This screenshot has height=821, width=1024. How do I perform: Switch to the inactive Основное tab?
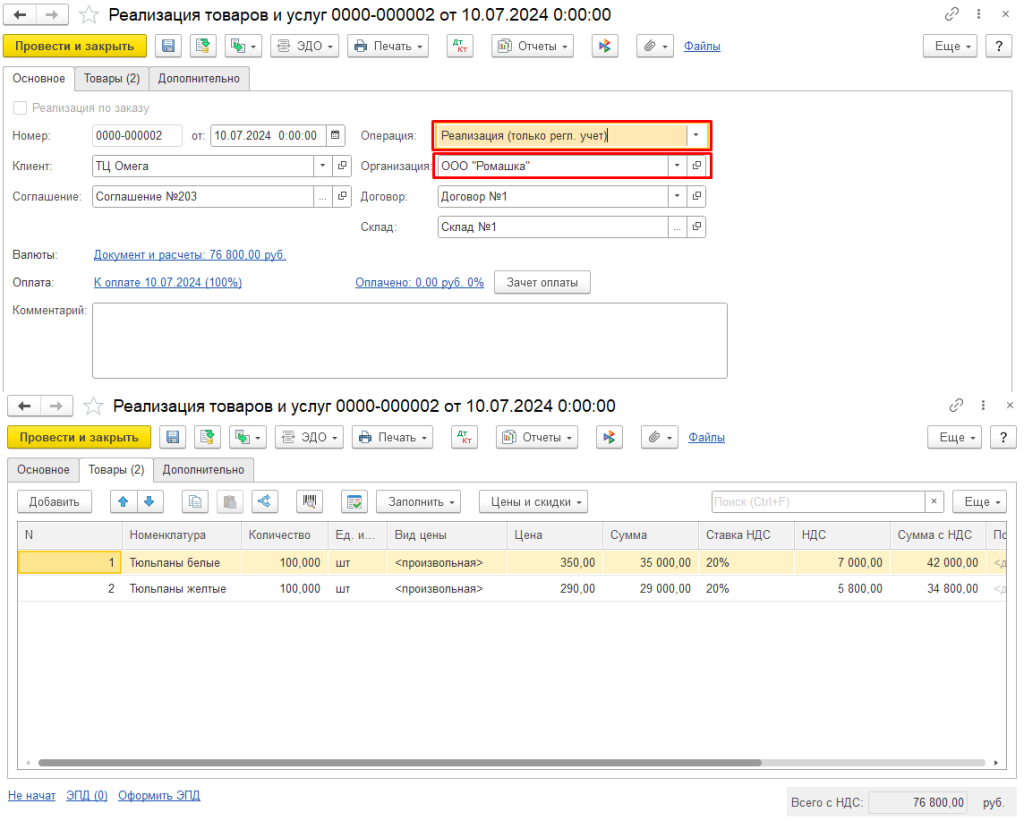click(x=44, y=470)
